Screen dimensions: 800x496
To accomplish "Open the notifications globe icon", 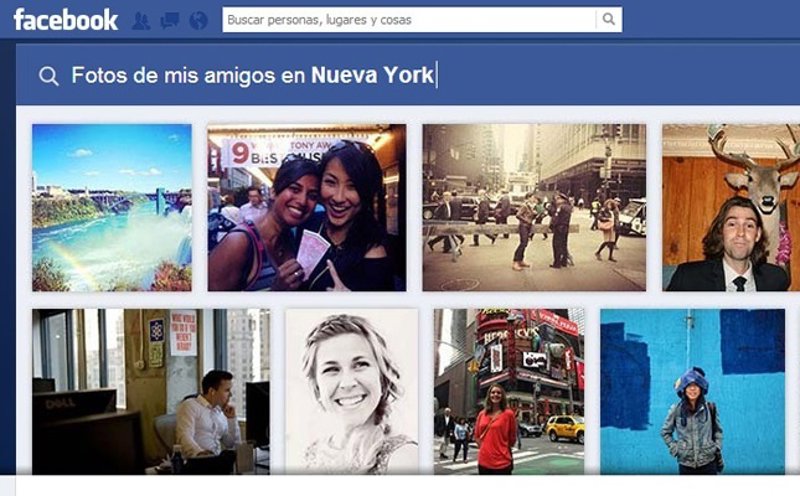I will point(198,20).
